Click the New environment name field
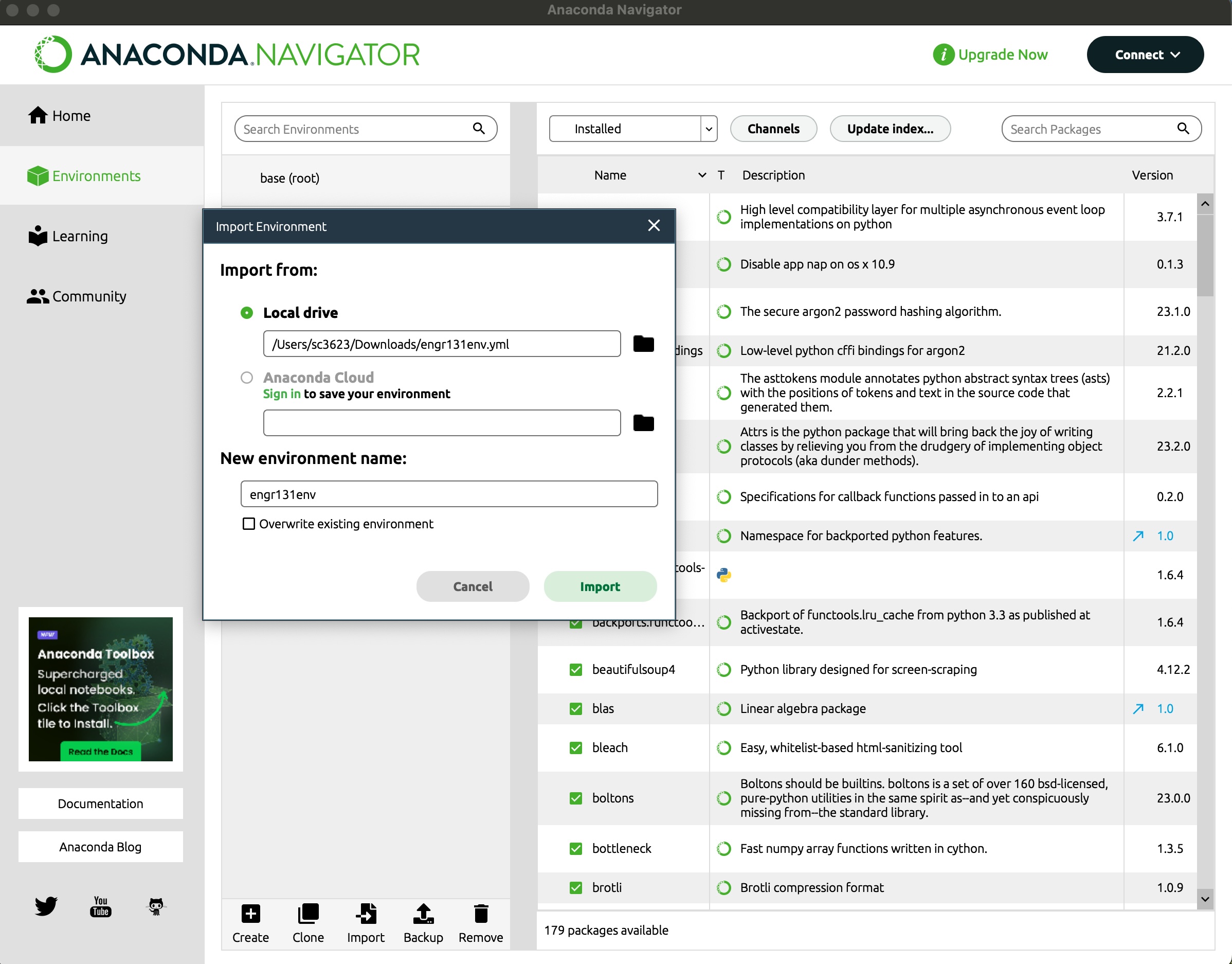 [449, 494]
